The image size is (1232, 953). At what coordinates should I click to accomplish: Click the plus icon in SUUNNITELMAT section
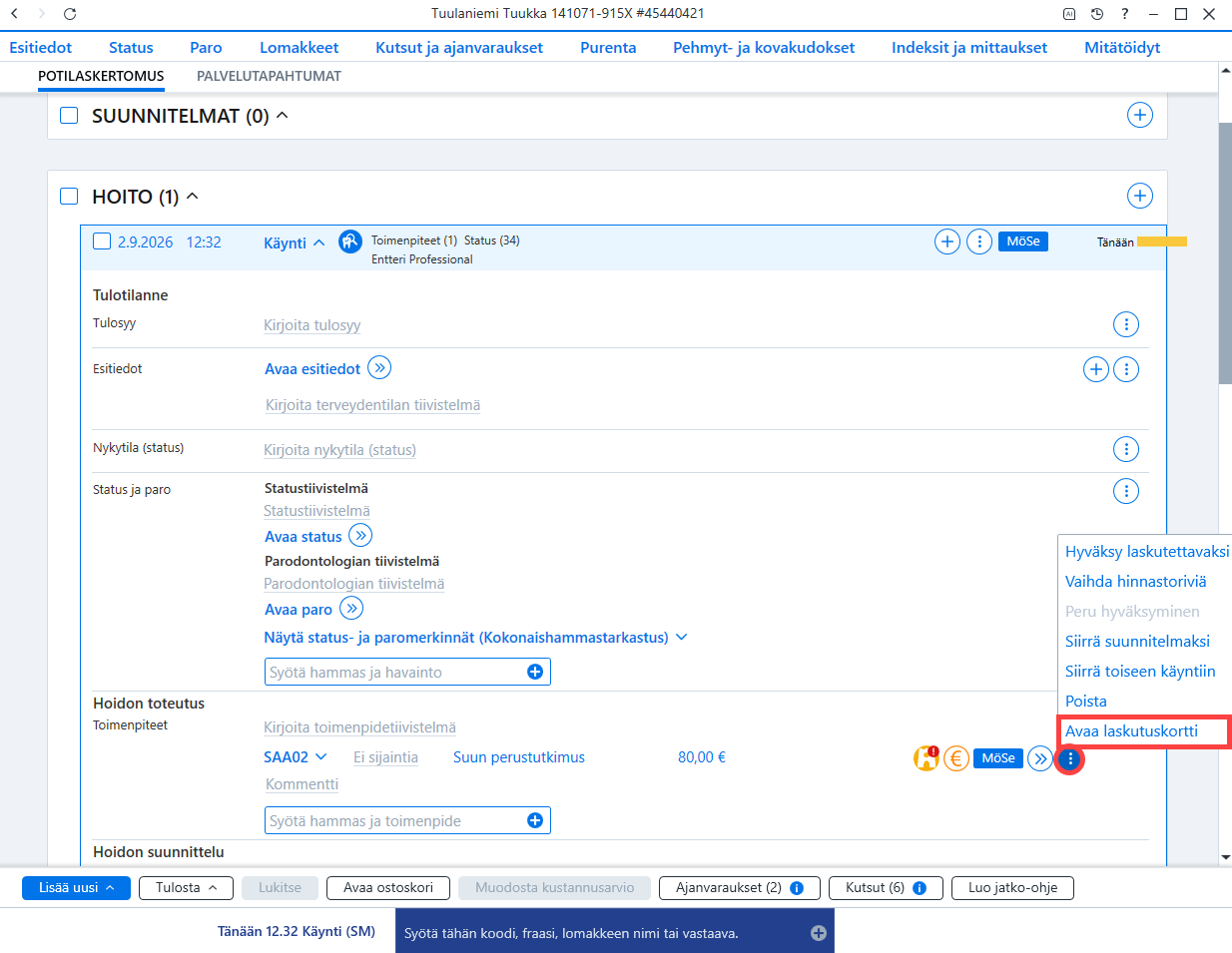1140,115
